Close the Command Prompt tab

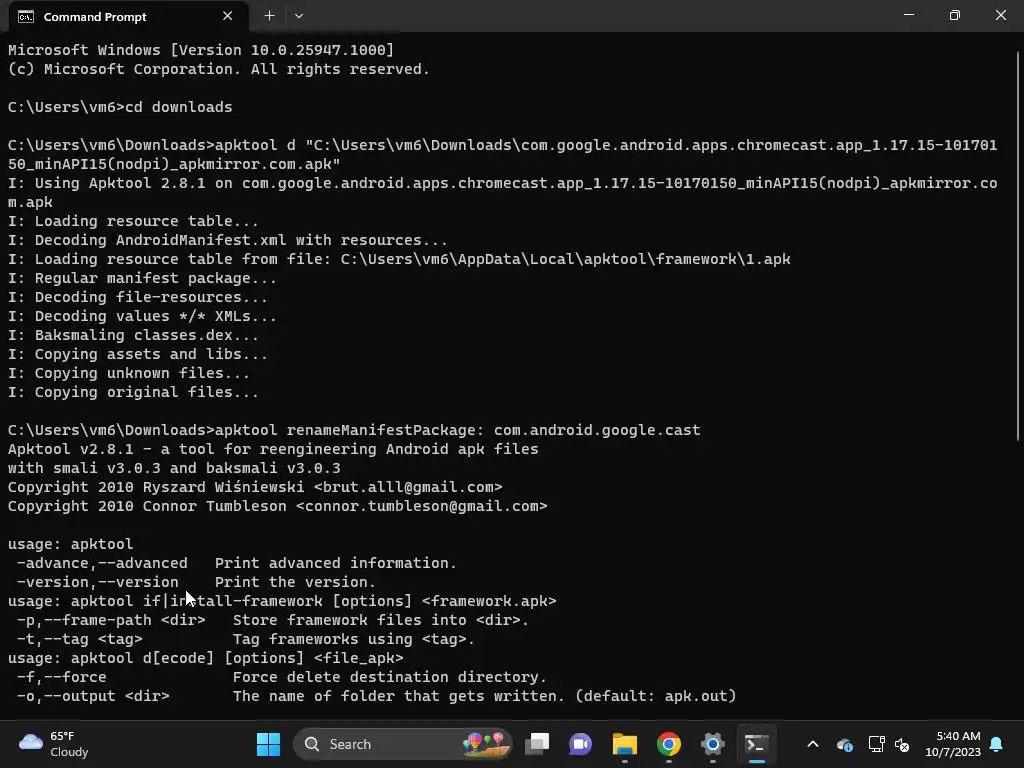point(227,16)
